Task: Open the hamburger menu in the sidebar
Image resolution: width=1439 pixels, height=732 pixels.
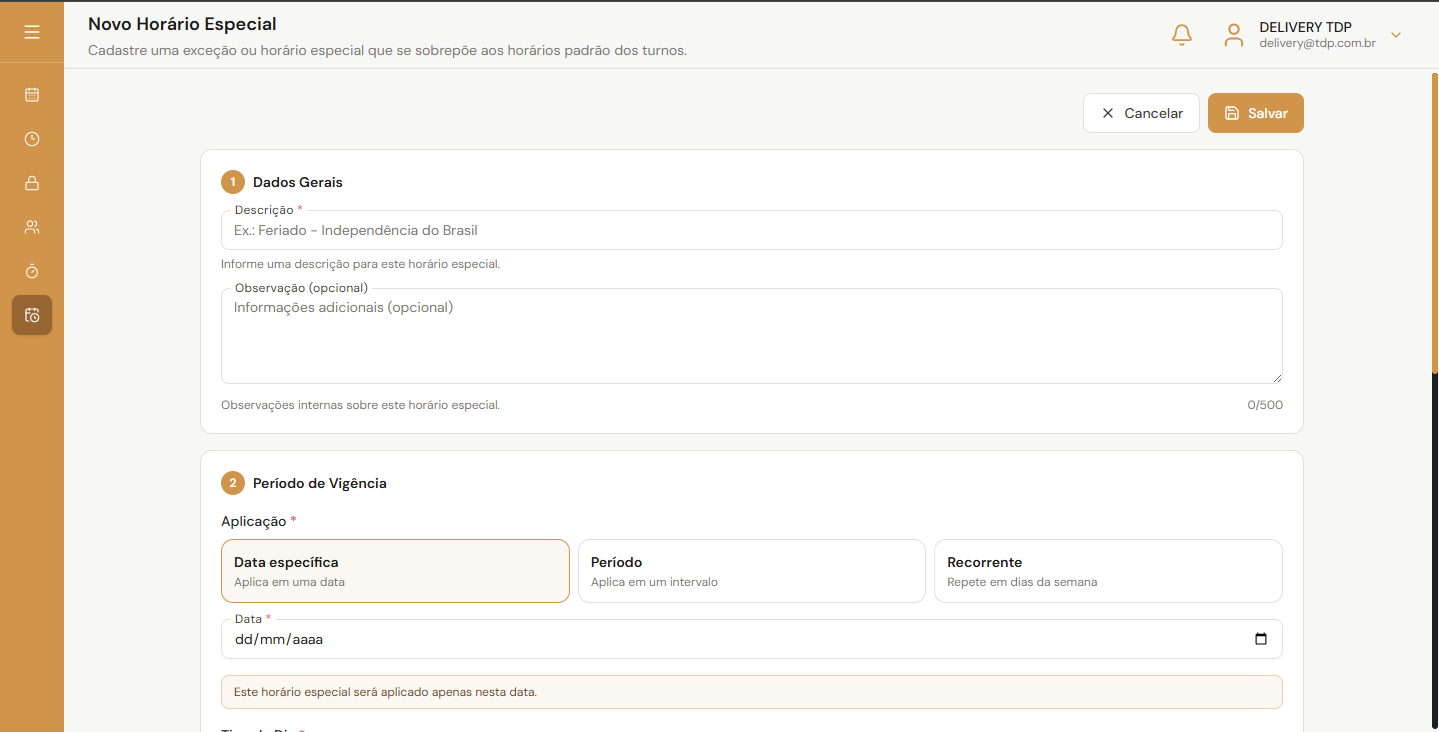Action: coord(32,32)
